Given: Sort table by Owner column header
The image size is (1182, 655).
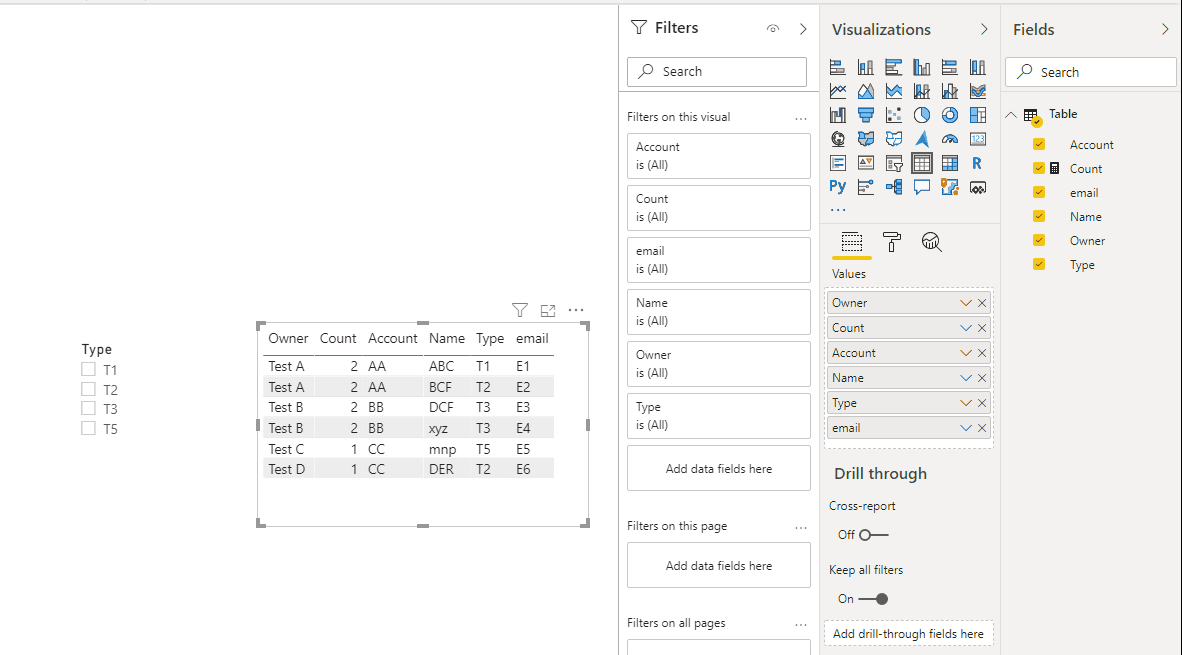Looking at the screenshot, I should point(288,338).
